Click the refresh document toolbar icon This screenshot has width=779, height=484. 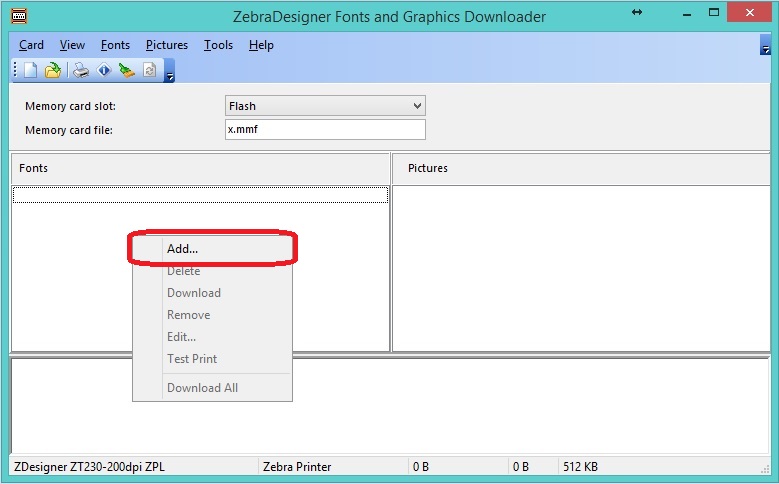pos(150,70)
